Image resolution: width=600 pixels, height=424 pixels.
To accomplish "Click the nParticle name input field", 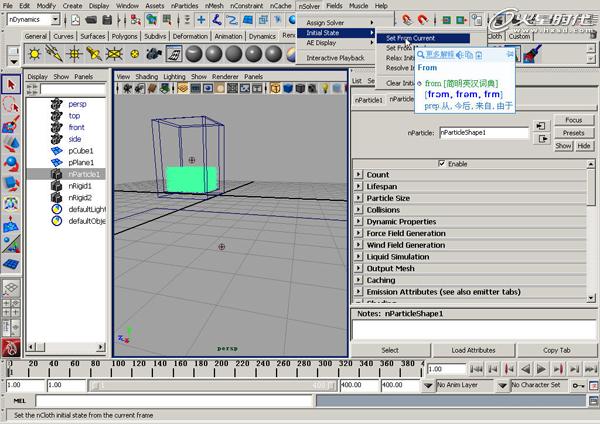I will click(484, 133).
